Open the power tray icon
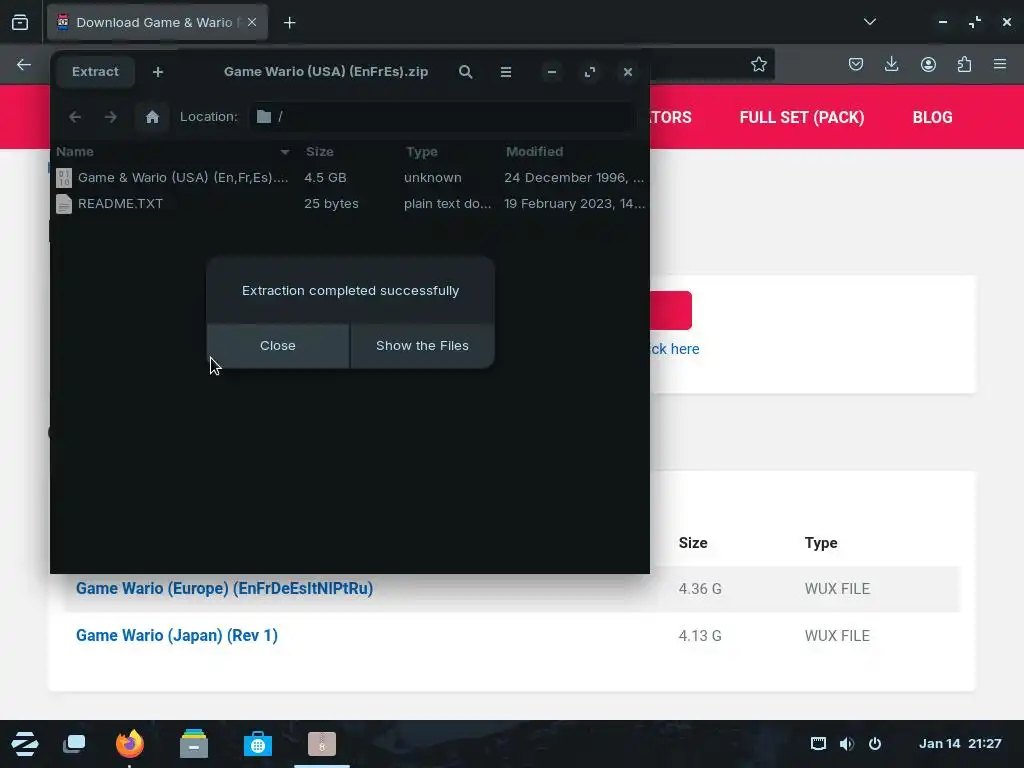This screenshot has height=768, width=1024. (875, 743)
